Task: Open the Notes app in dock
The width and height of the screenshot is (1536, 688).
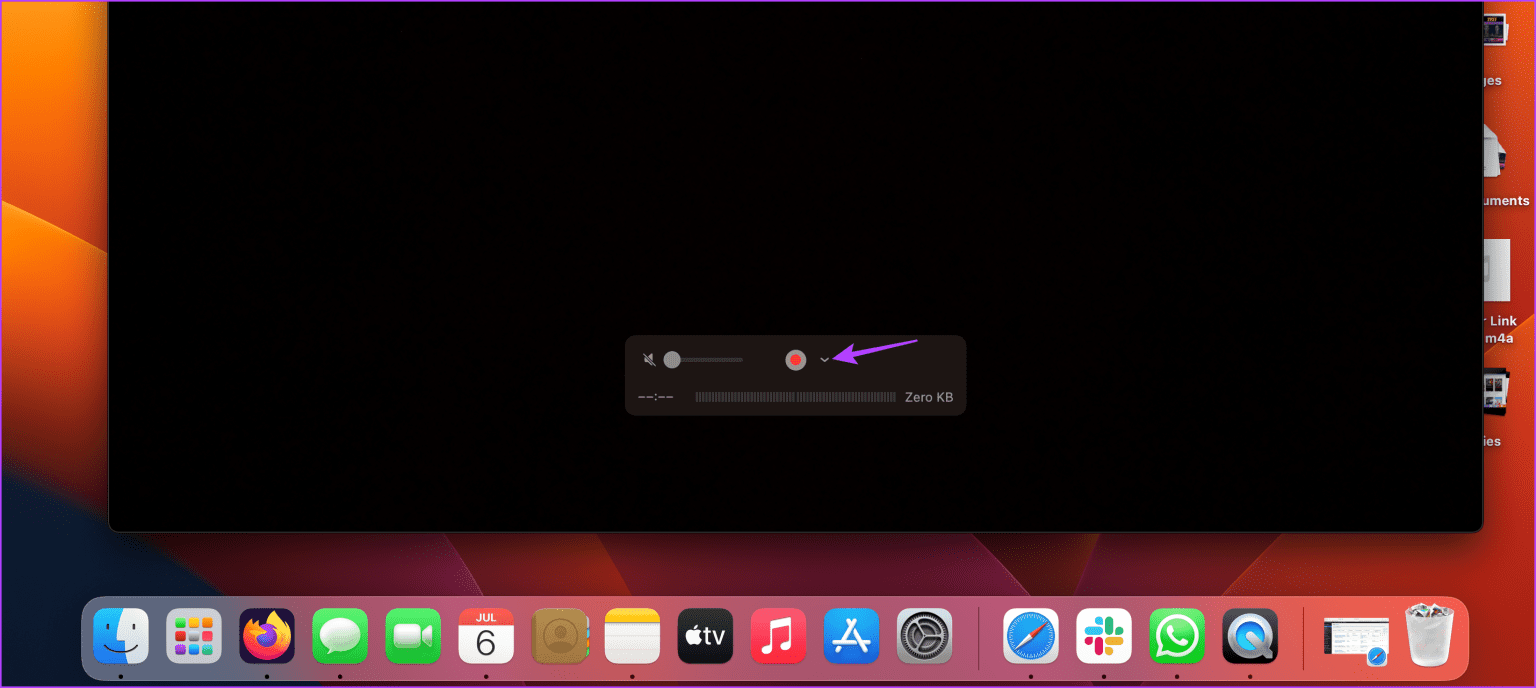Action: (x=632, y=636)
